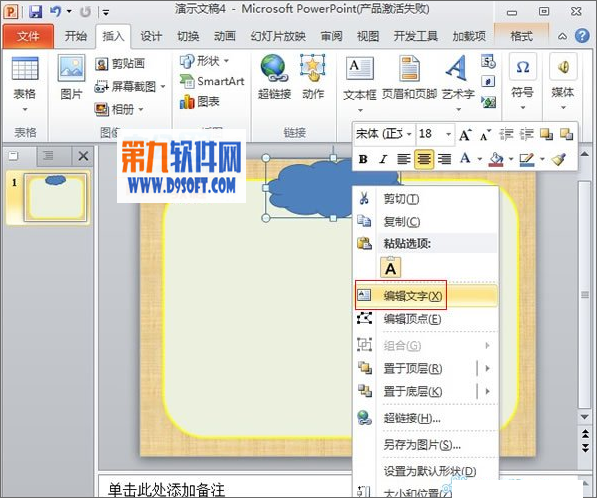Click the shape outline pen color

[527, 159]
